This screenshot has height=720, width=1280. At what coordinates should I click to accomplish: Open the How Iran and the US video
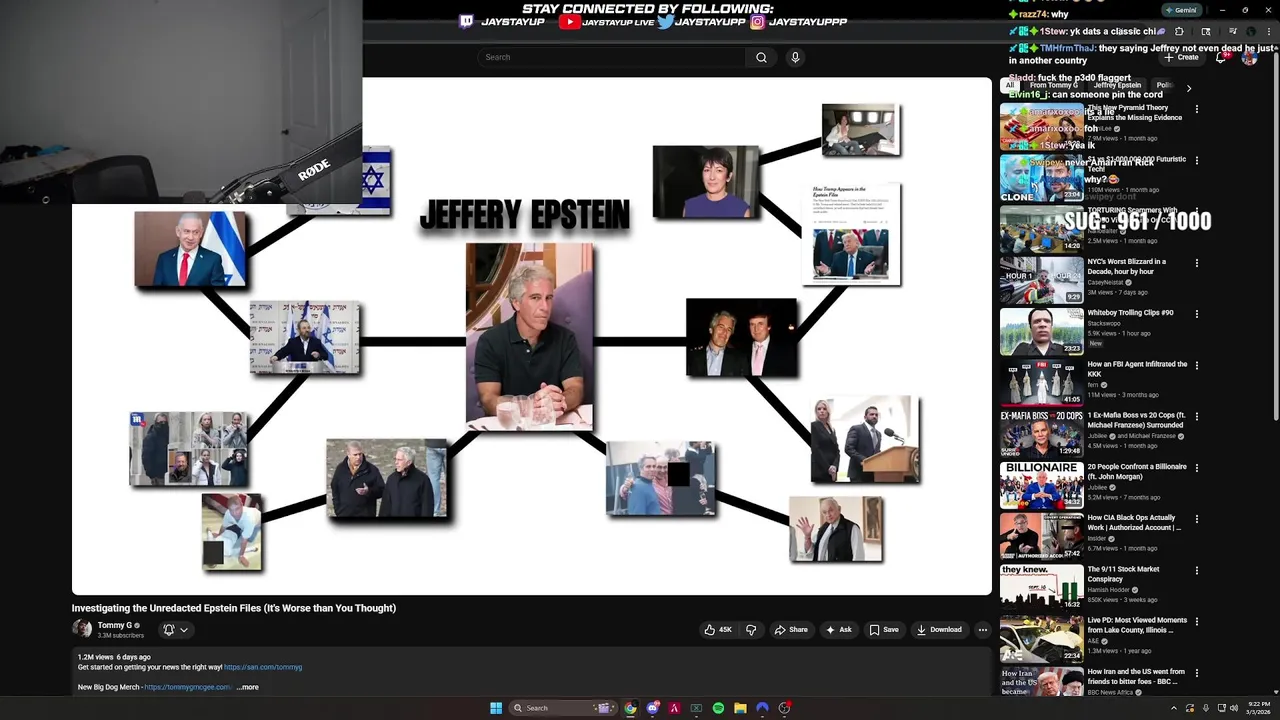pos(1136,676)
